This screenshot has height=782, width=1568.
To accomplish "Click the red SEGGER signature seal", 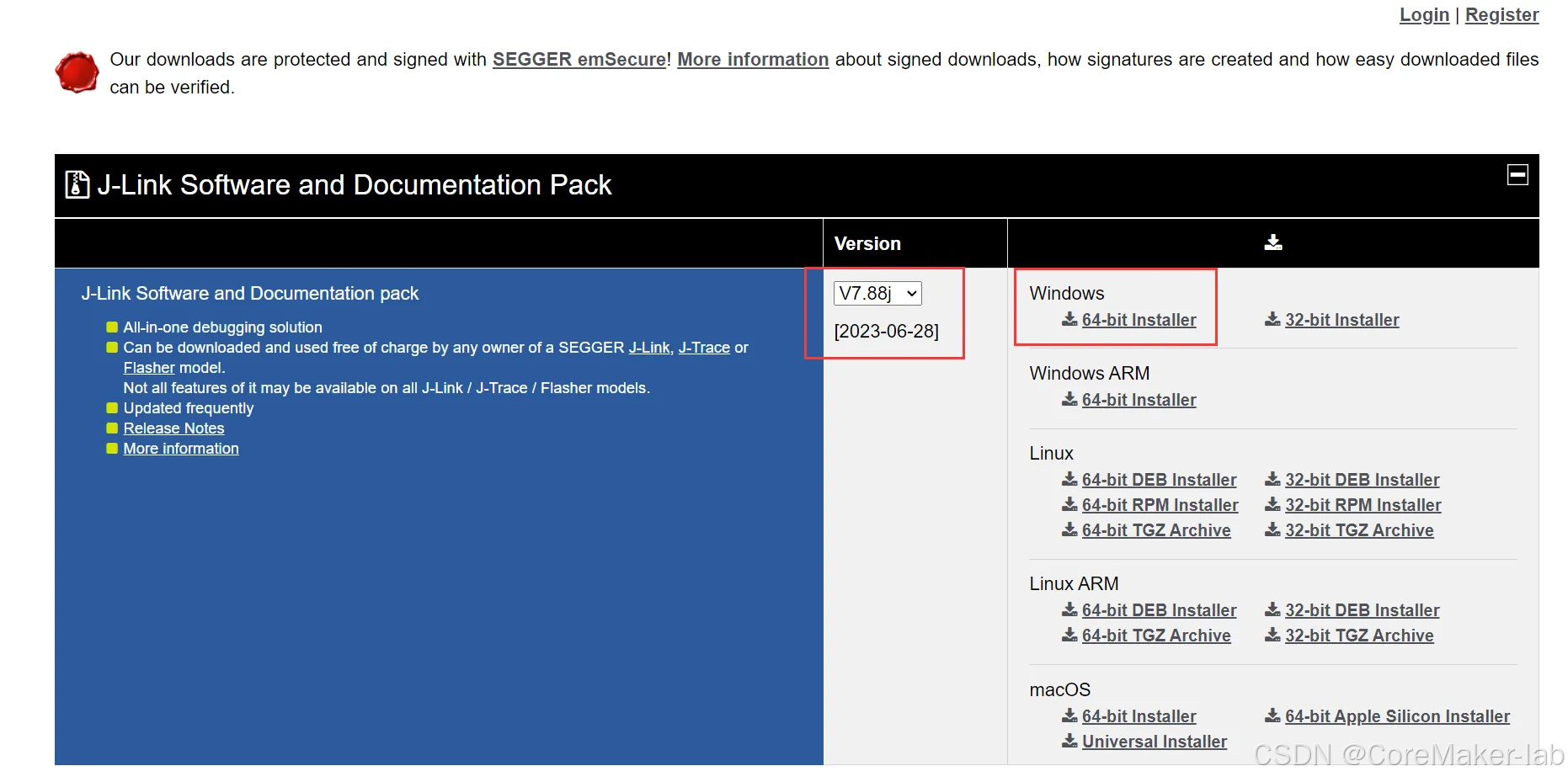I will [x=77, y=72].
